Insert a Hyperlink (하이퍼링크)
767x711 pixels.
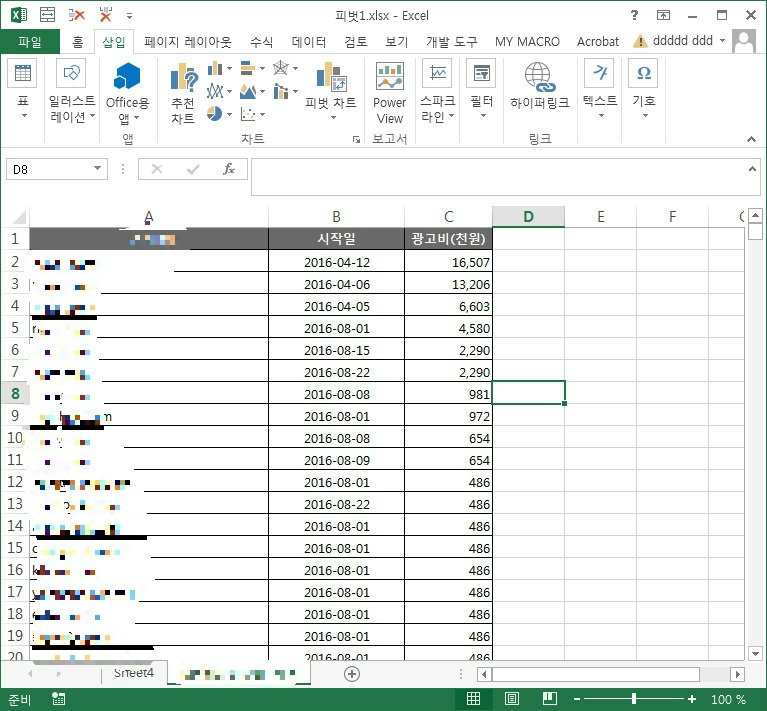tap(540, 86)
